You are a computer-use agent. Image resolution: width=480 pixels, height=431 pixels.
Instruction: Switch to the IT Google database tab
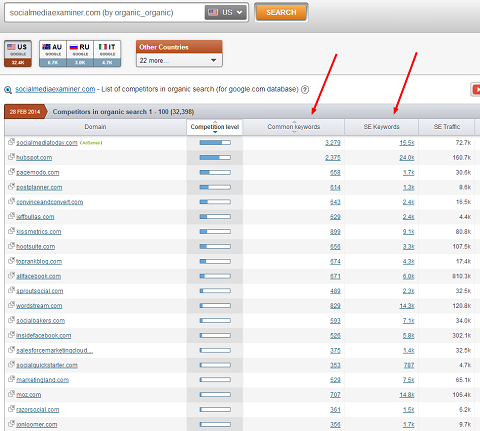[x=107, y=54]
